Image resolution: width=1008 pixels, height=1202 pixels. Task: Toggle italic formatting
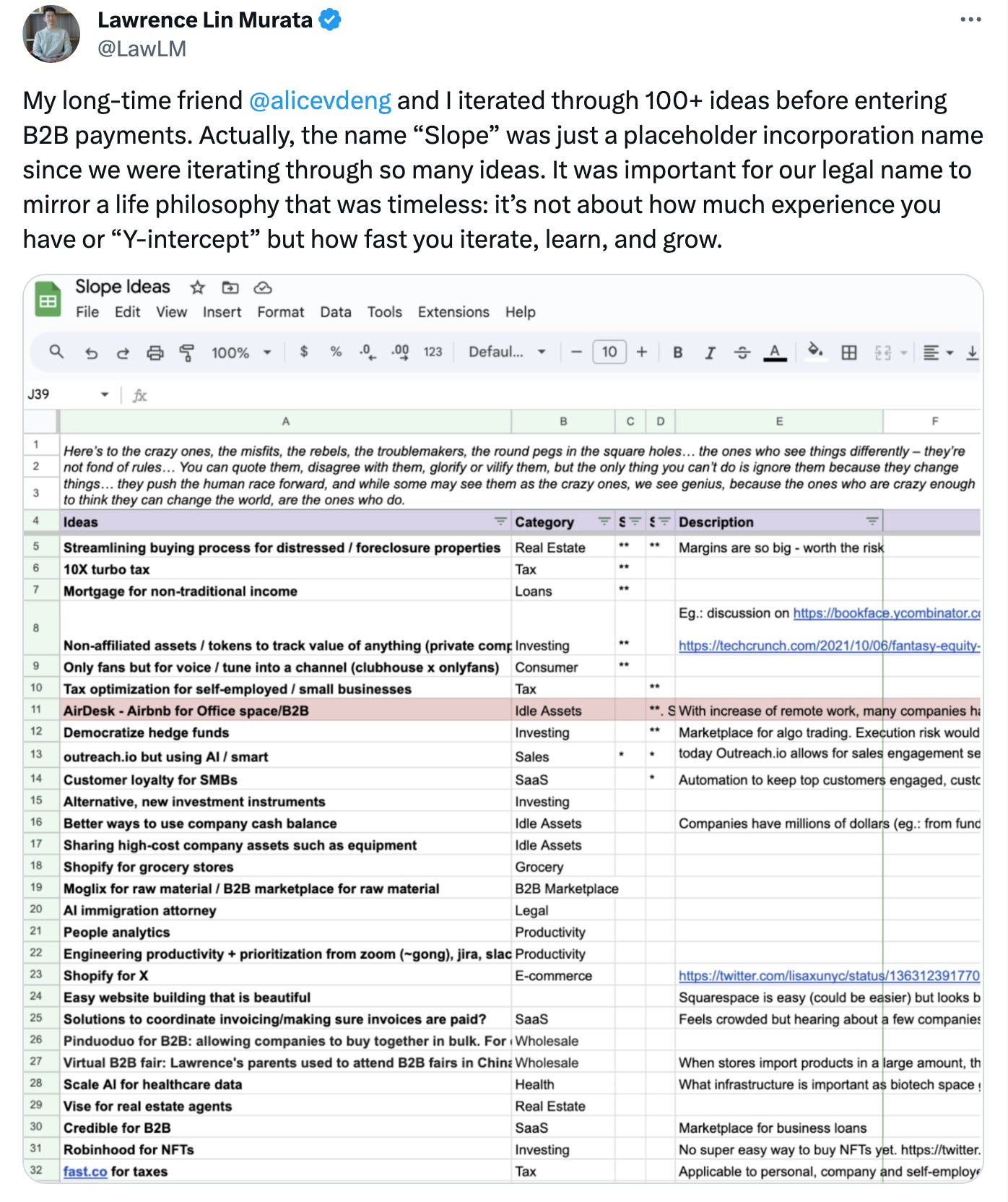click(x=710, y=353)
